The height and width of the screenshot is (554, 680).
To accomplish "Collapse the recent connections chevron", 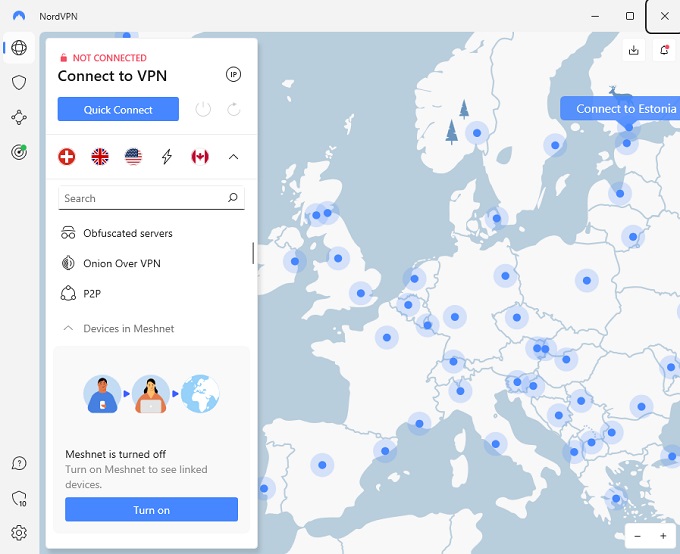I will click(x=233, y=157).
